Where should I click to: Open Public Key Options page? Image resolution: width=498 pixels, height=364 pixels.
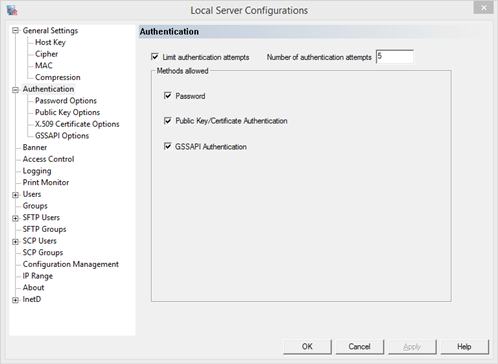click(67, 112)
